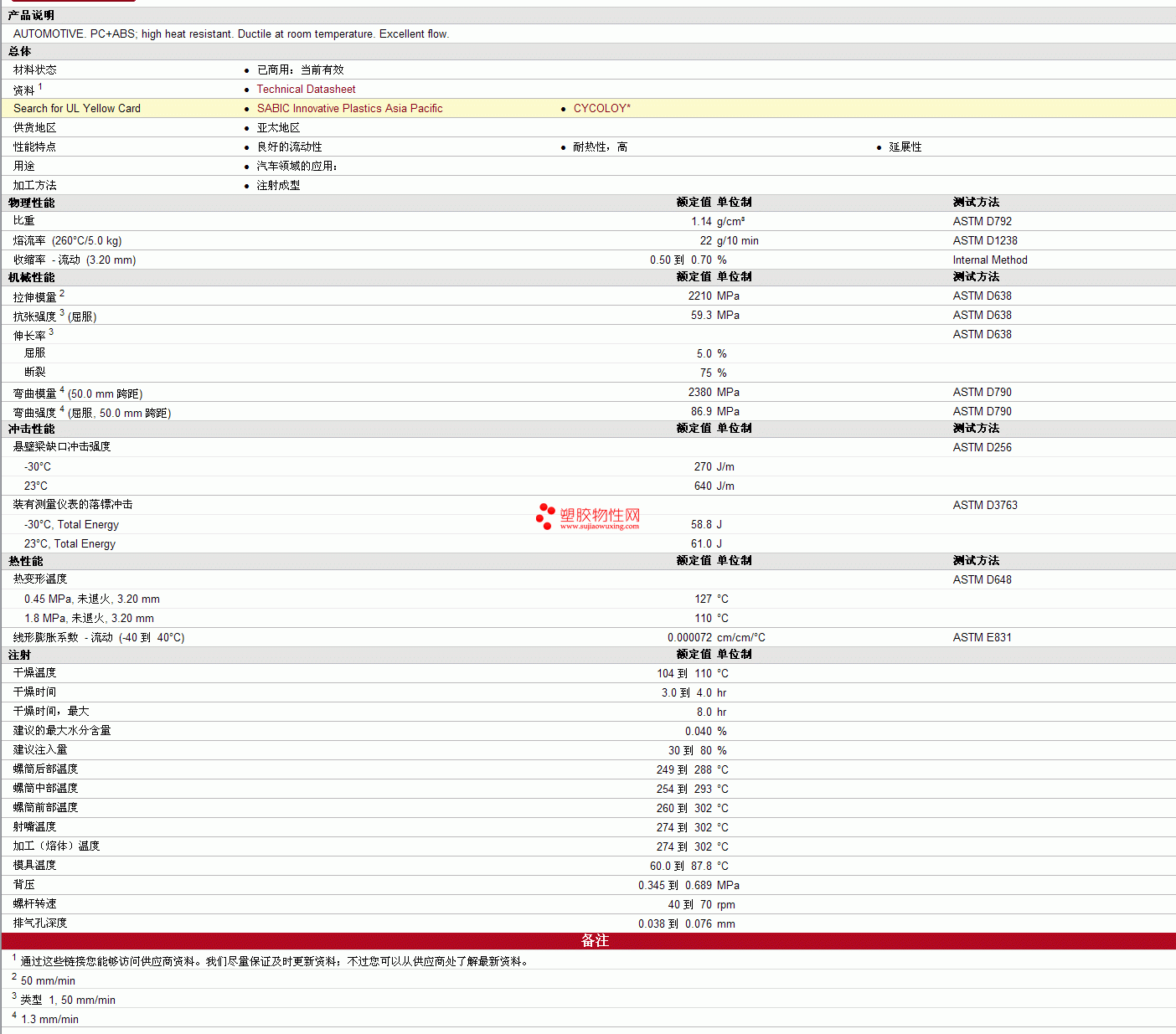Select the 耐热性，高 feature entry
This screenshot has width=1176, height=1034.
(x=600, y=147)
